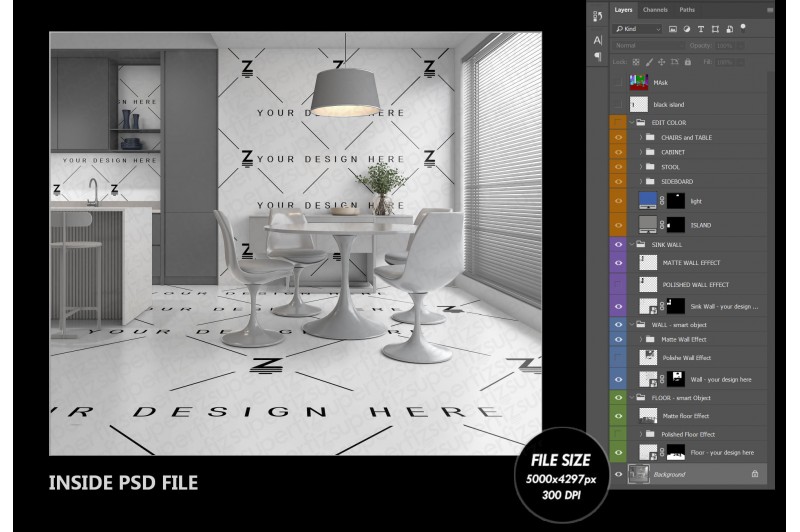
Task: Click the blue light layer color swatch
Action: [647, 200]
